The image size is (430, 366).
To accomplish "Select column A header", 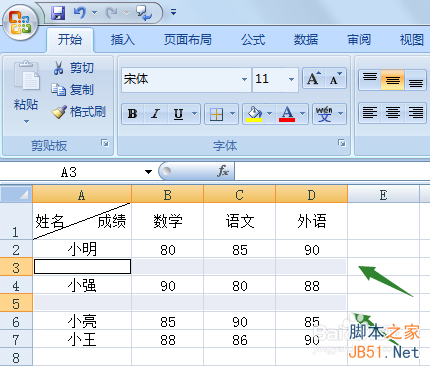I will (82, 194).
